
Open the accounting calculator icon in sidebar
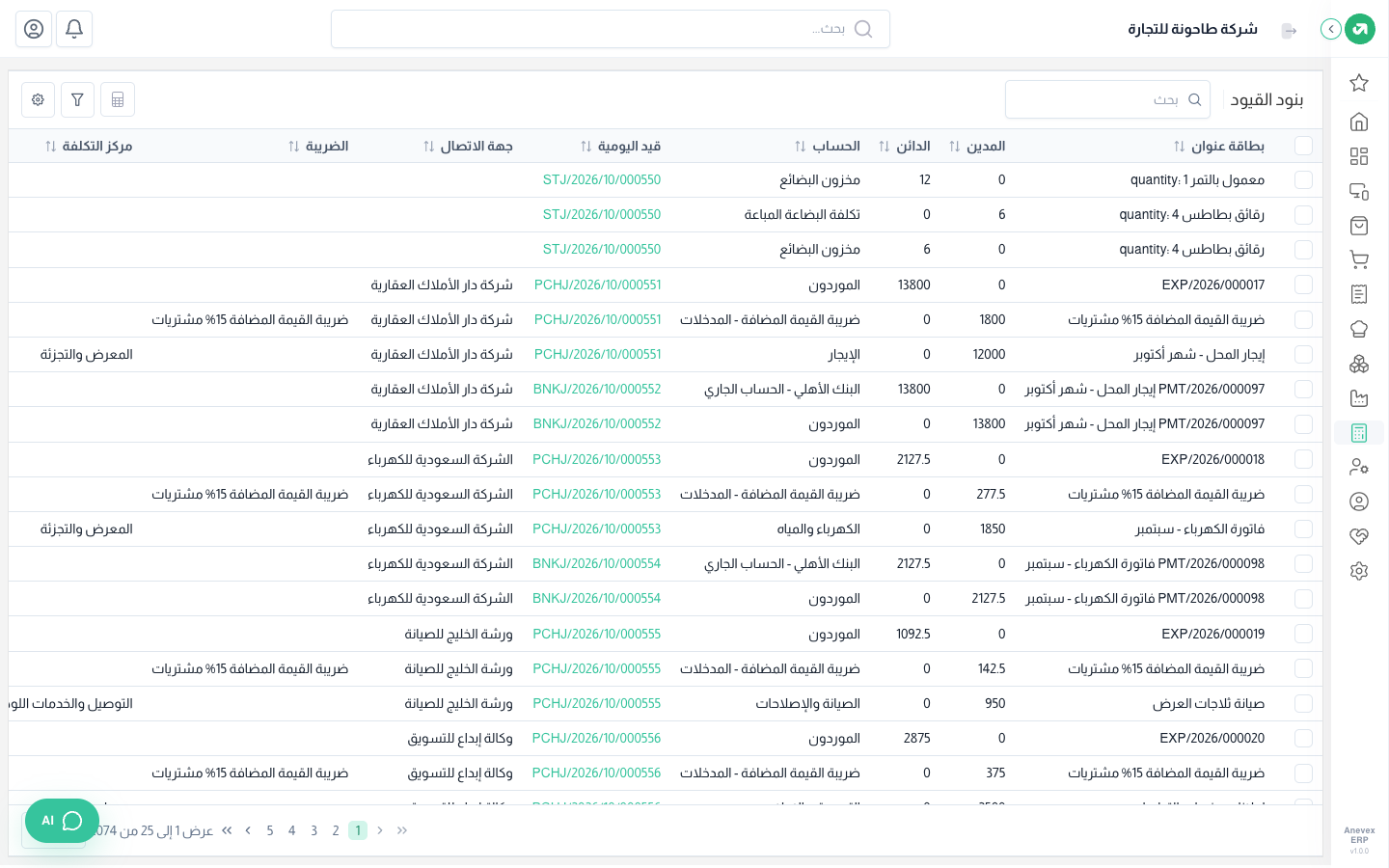[x=1359, y=433]
